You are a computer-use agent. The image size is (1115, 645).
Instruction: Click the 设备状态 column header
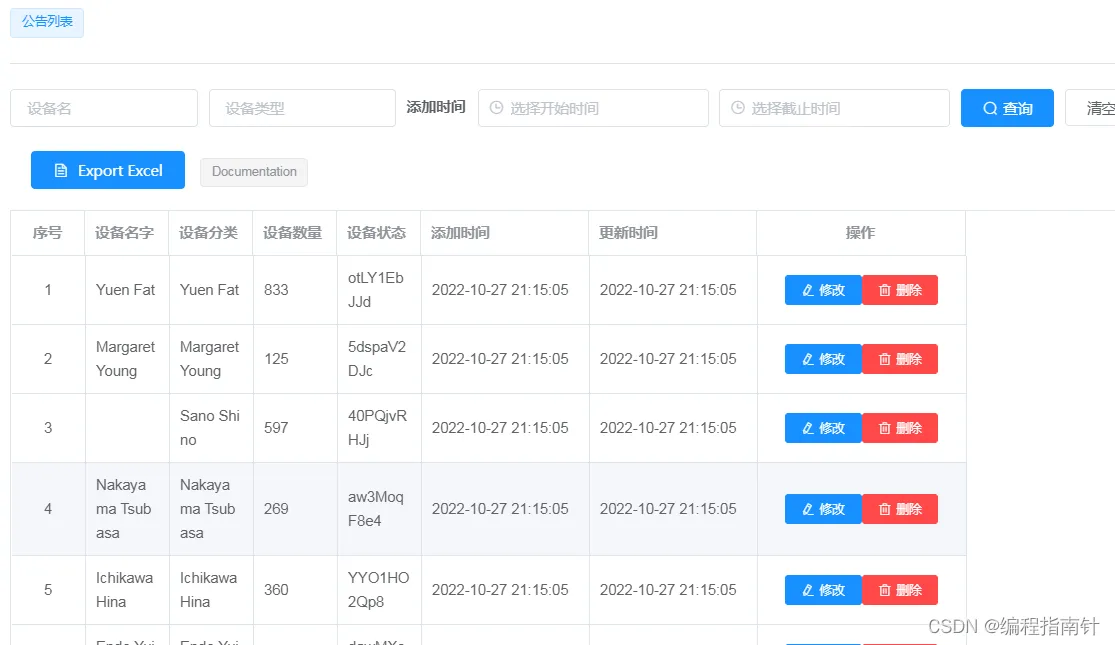pyautogui.click(x=376, y=233)
